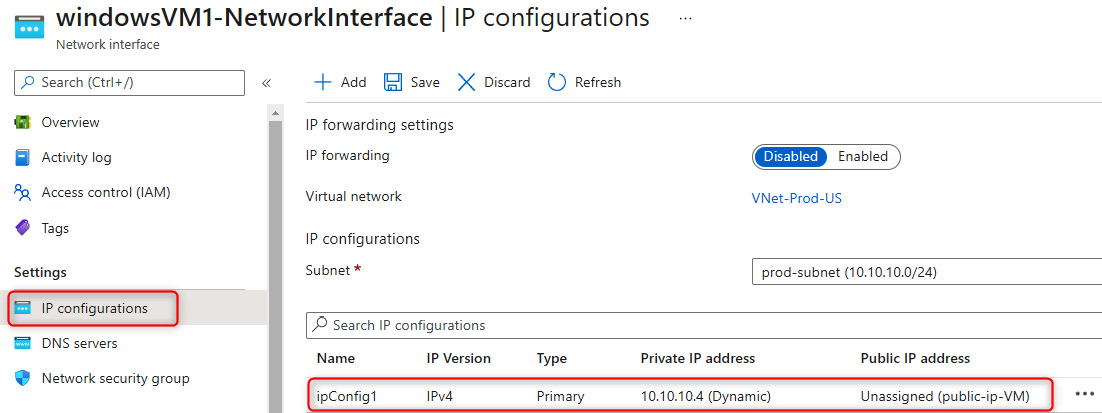Sort by Name column header
The image size is (1102, 413).
pos(336,358)
